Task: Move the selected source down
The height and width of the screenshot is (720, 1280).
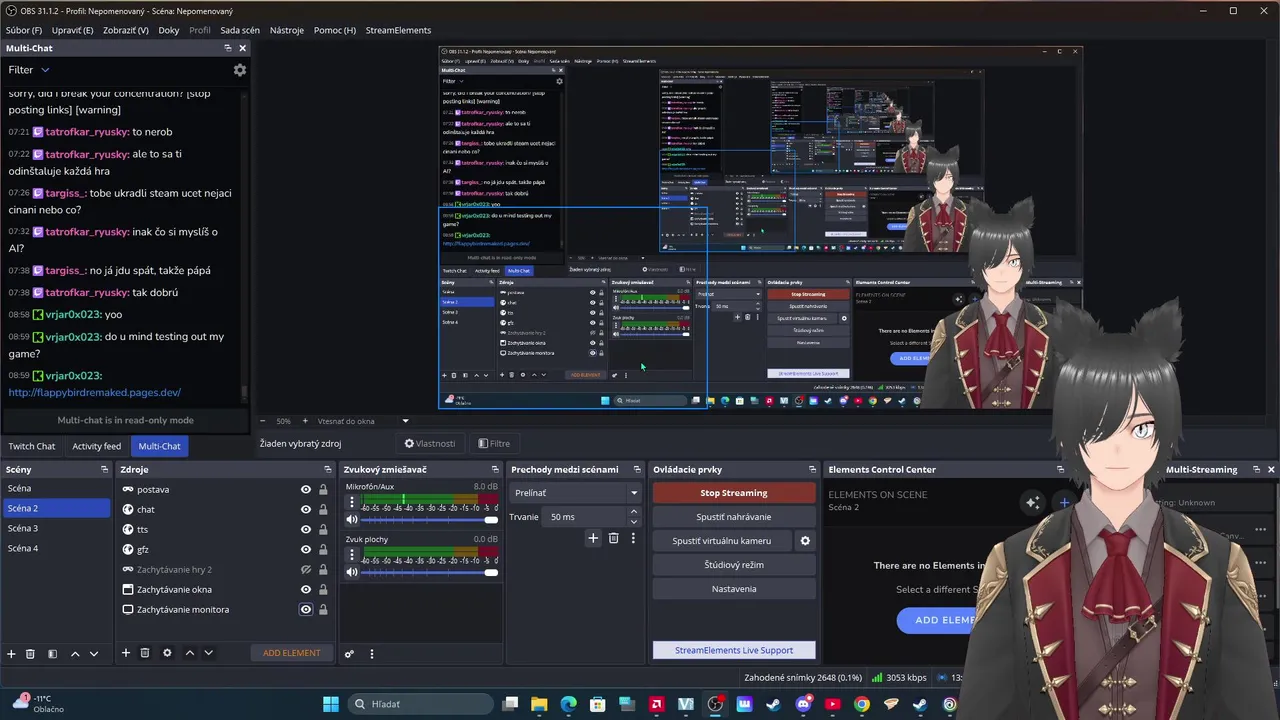Action: (208, 653)
